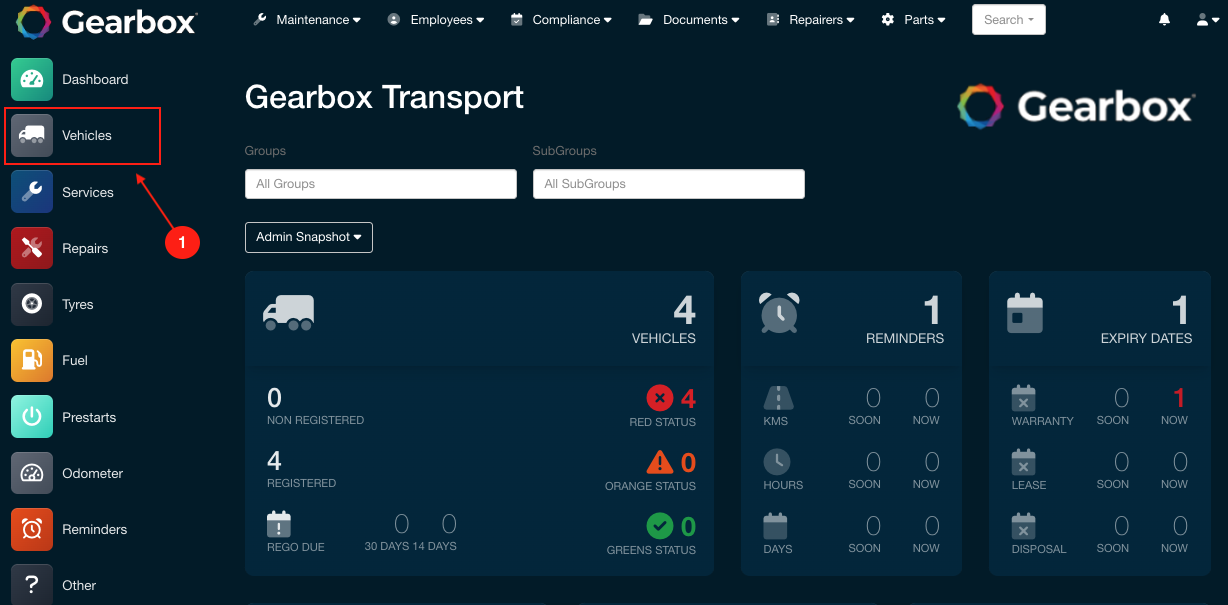This screenshot has height=605, width=1228.
Task: Click the Disposal calendar icon
Action: click(1024, 525)
